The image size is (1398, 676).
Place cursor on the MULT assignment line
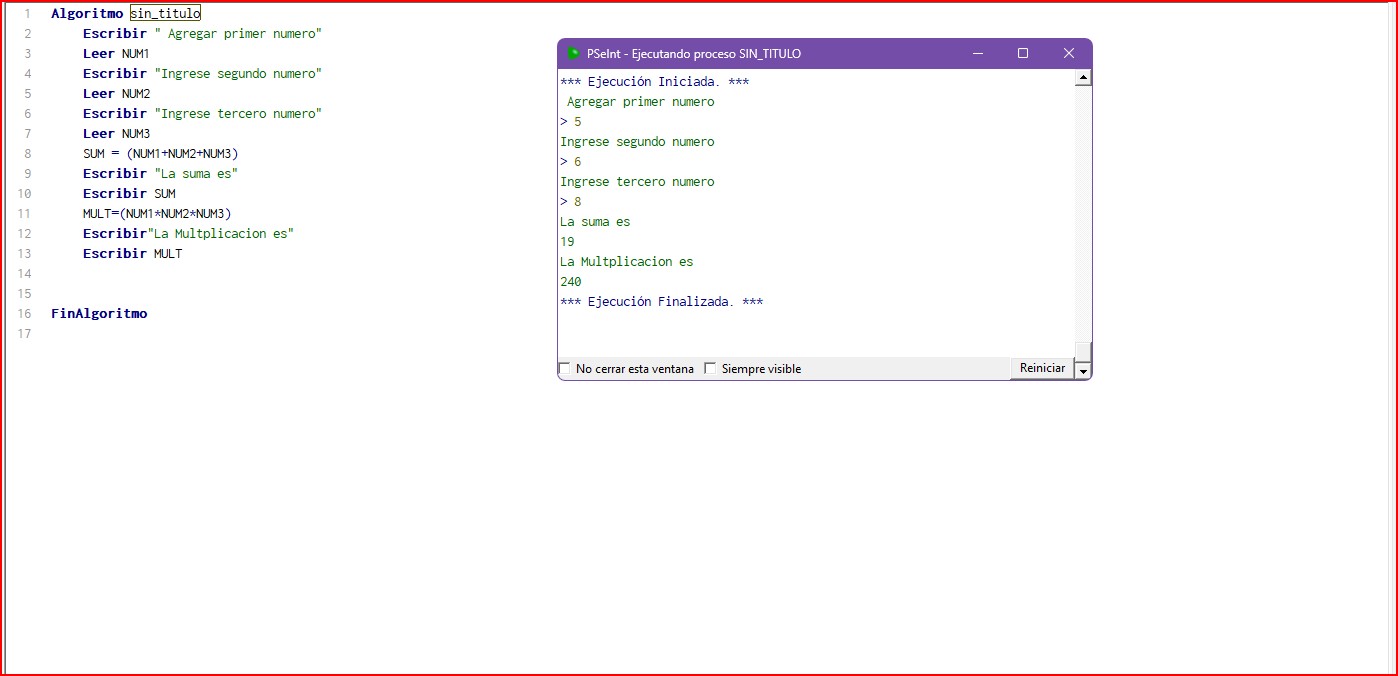(157, 214)
